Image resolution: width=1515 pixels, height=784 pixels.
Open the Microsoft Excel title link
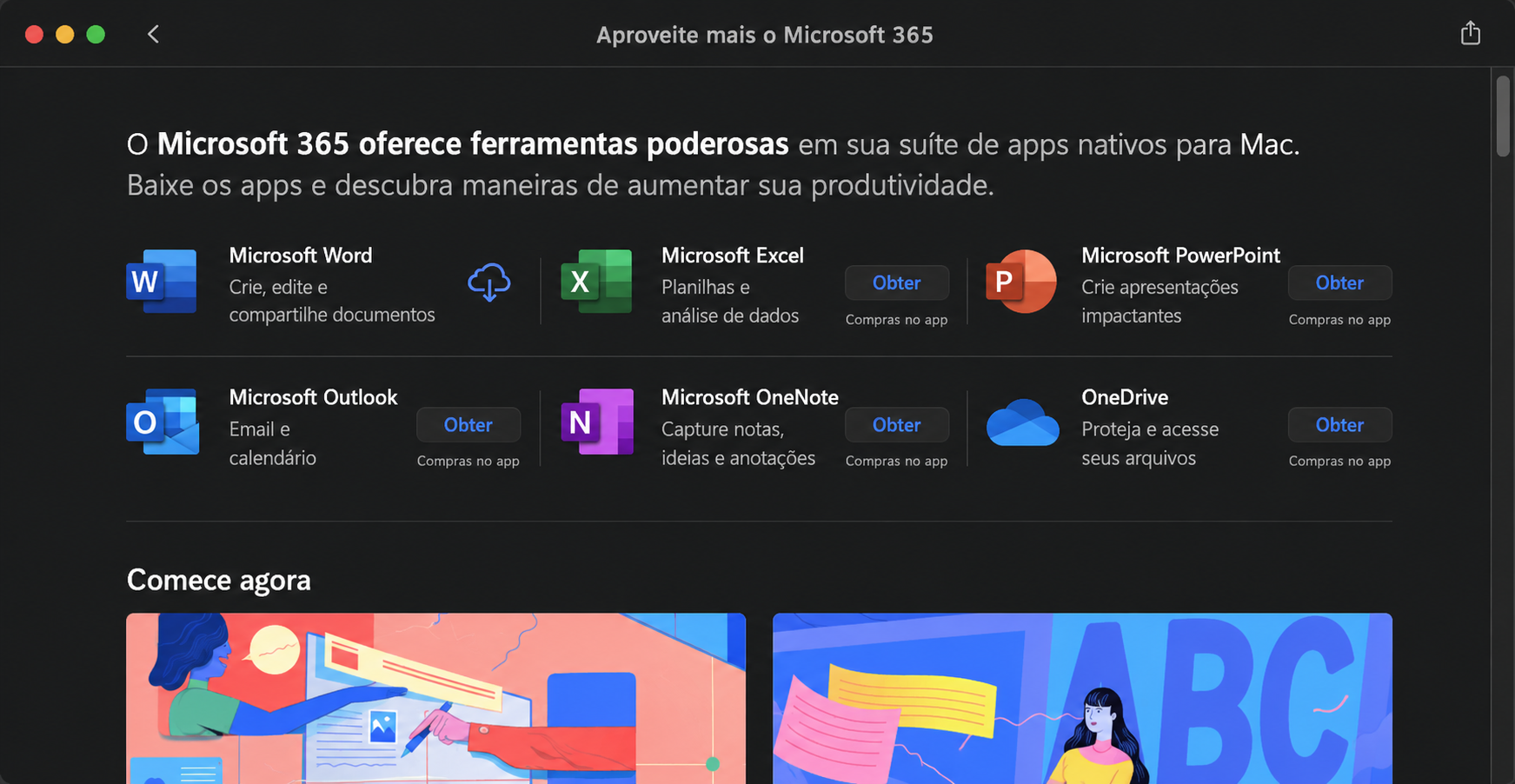[733, 255]
